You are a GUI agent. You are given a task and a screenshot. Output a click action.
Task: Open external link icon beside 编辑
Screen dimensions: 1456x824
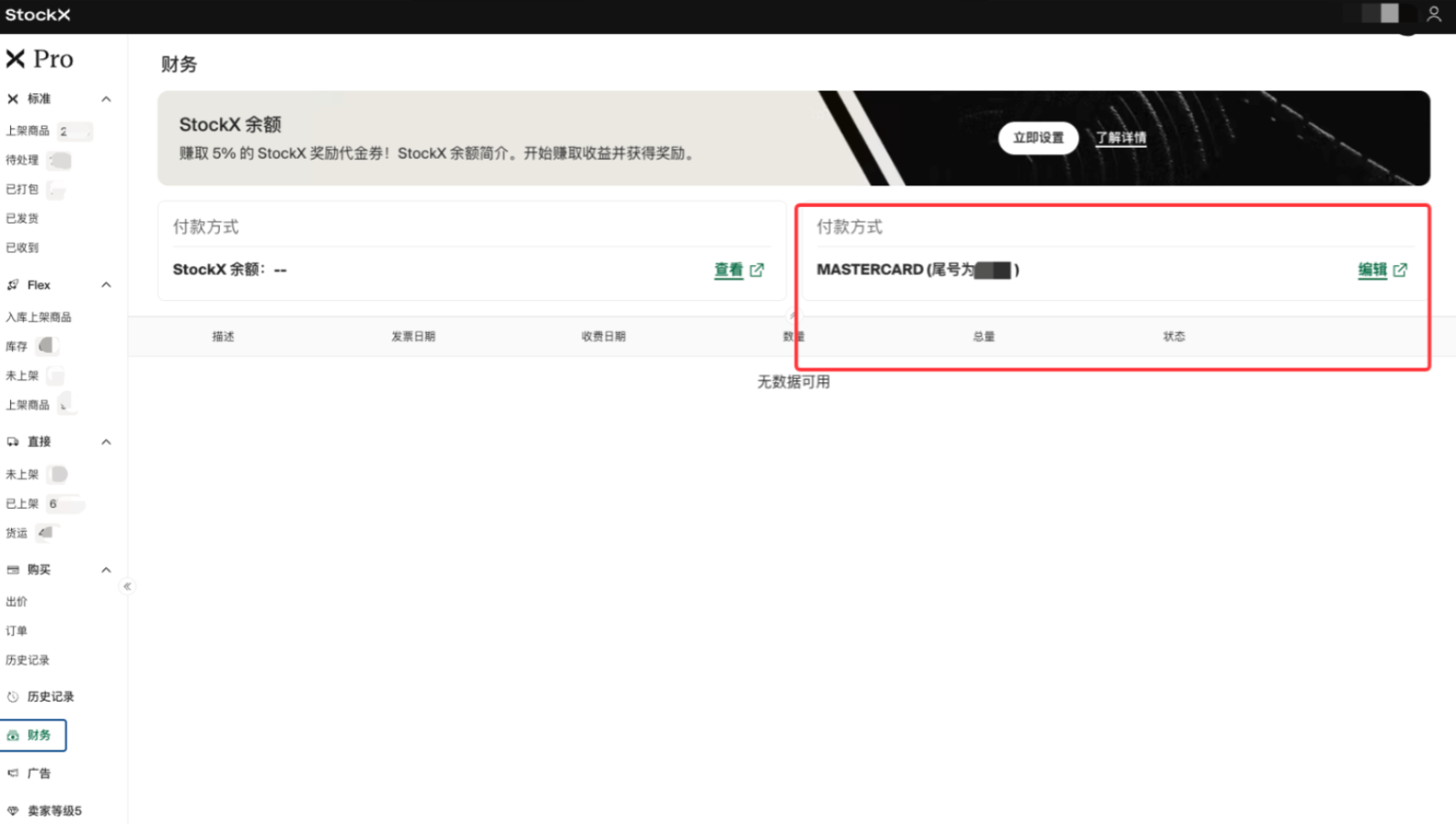[x=1400, y=270]
